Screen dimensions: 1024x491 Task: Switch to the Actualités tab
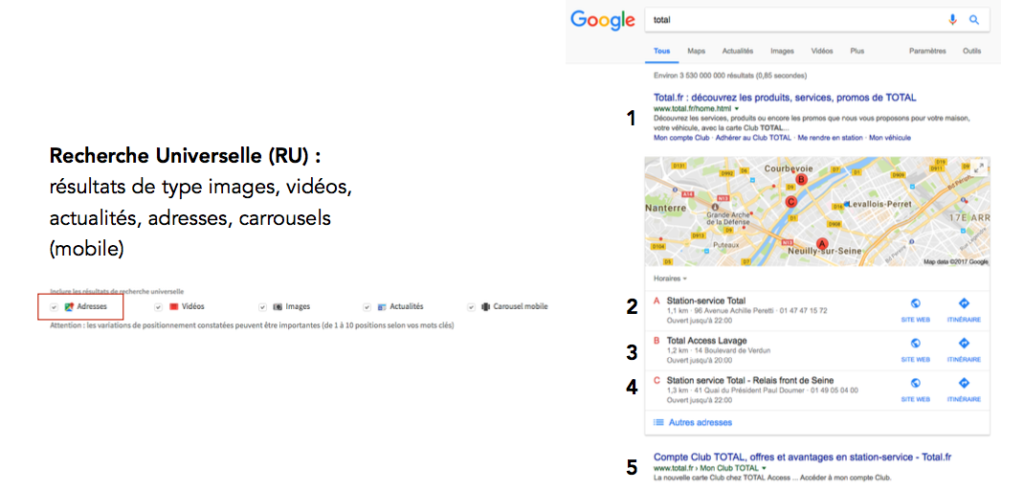click(x=737, y=51)
